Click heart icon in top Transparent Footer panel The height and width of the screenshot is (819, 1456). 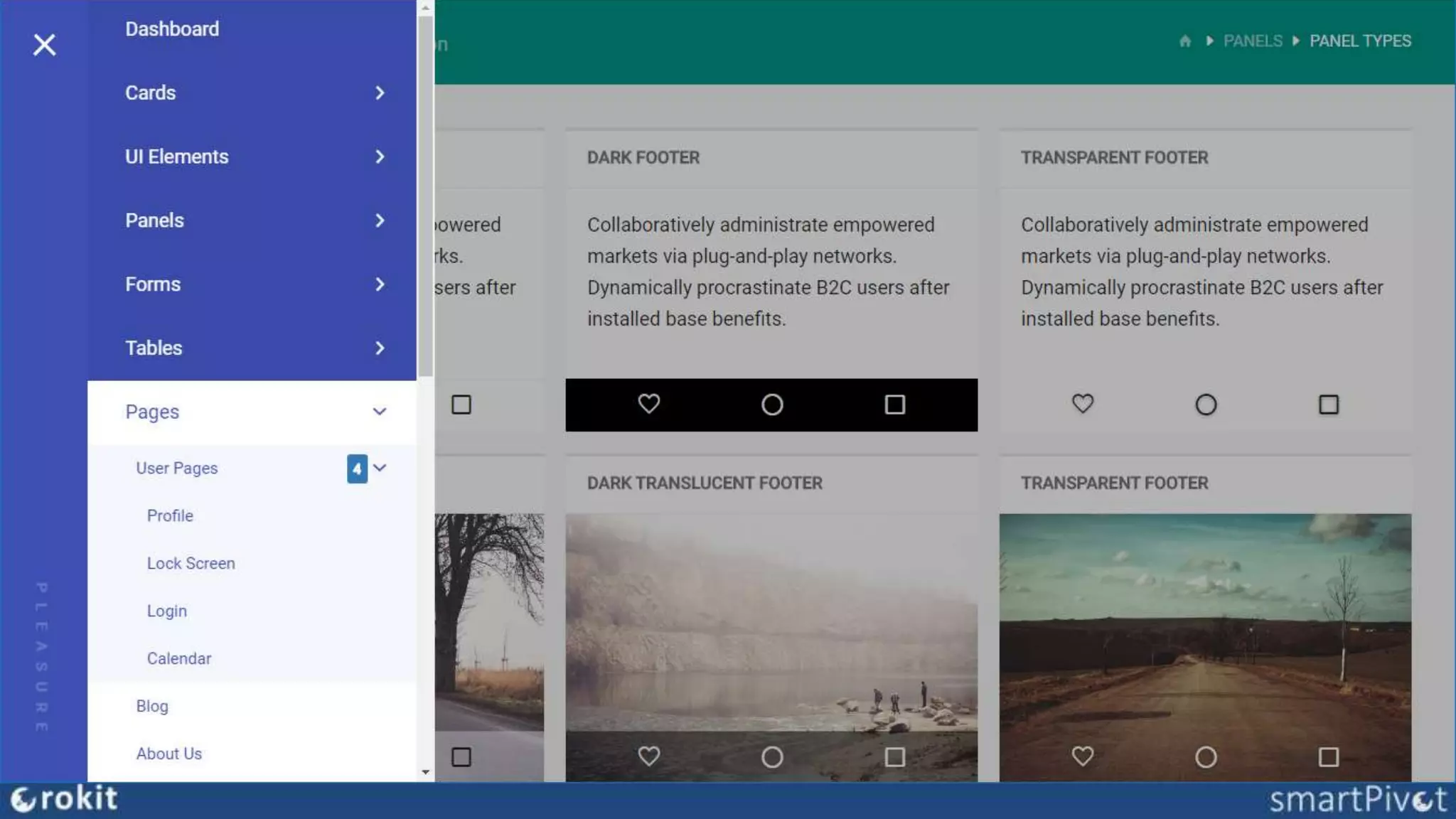click(1082, 404)
